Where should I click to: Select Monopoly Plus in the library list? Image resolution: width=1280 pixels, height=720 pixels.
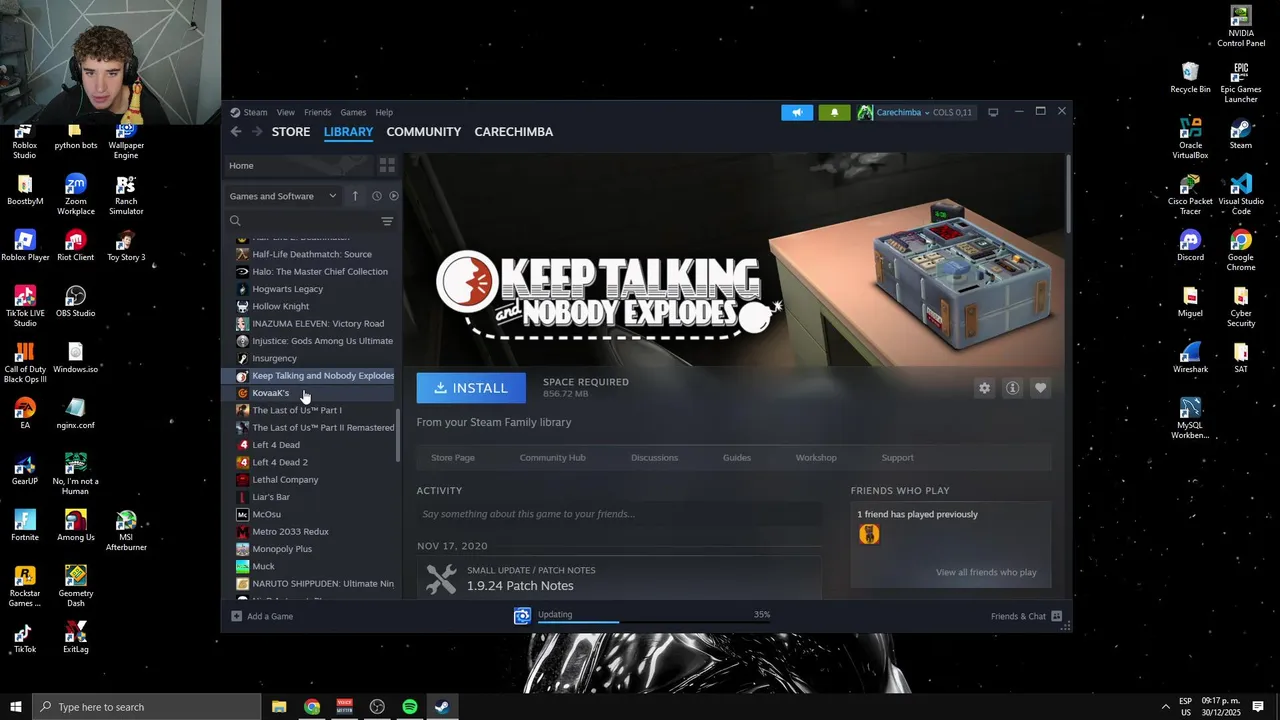pos(282,549)
